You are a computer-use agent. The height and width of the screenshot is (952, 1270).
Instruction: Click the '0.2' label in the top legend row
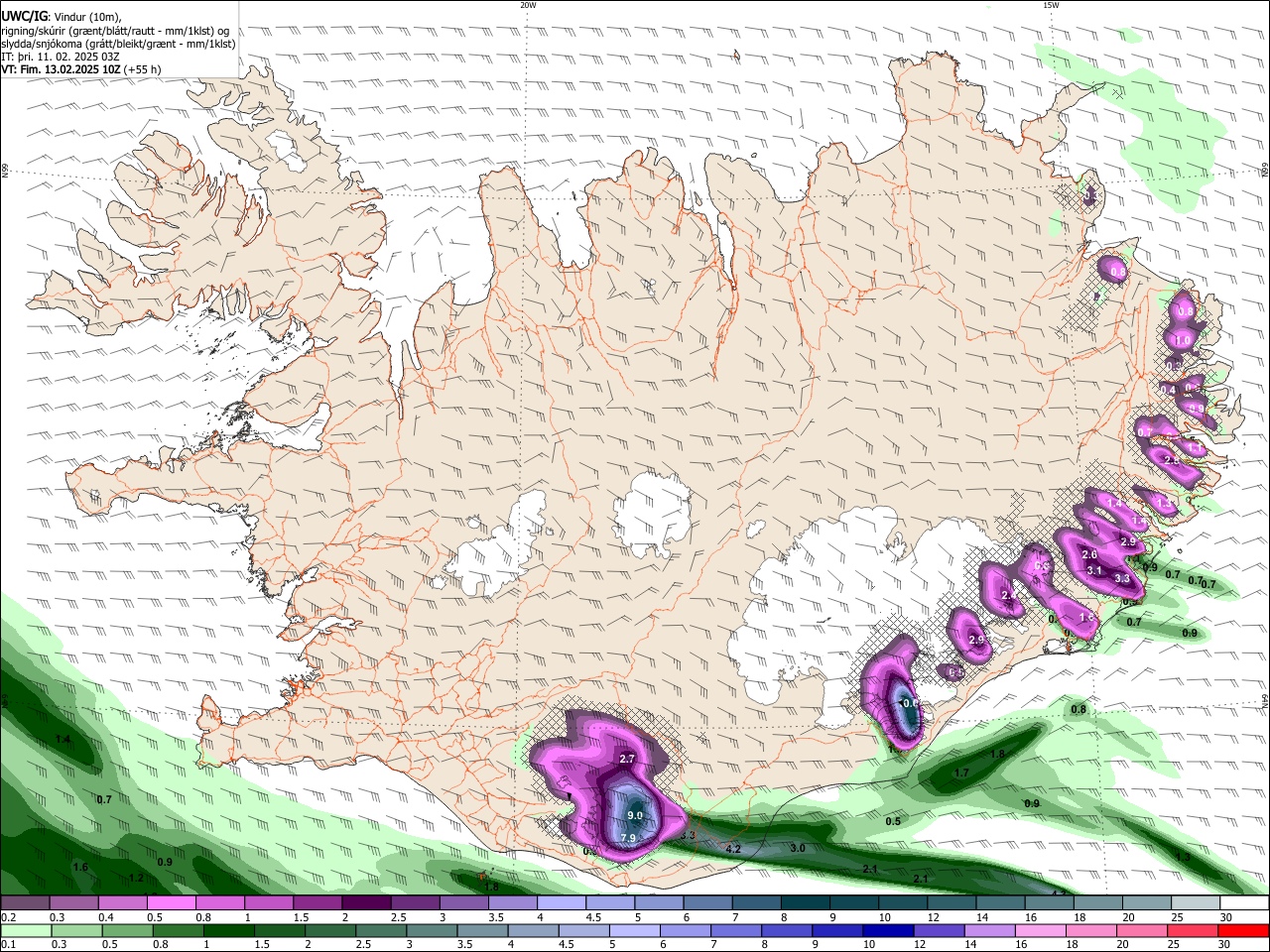coord(8,917)
